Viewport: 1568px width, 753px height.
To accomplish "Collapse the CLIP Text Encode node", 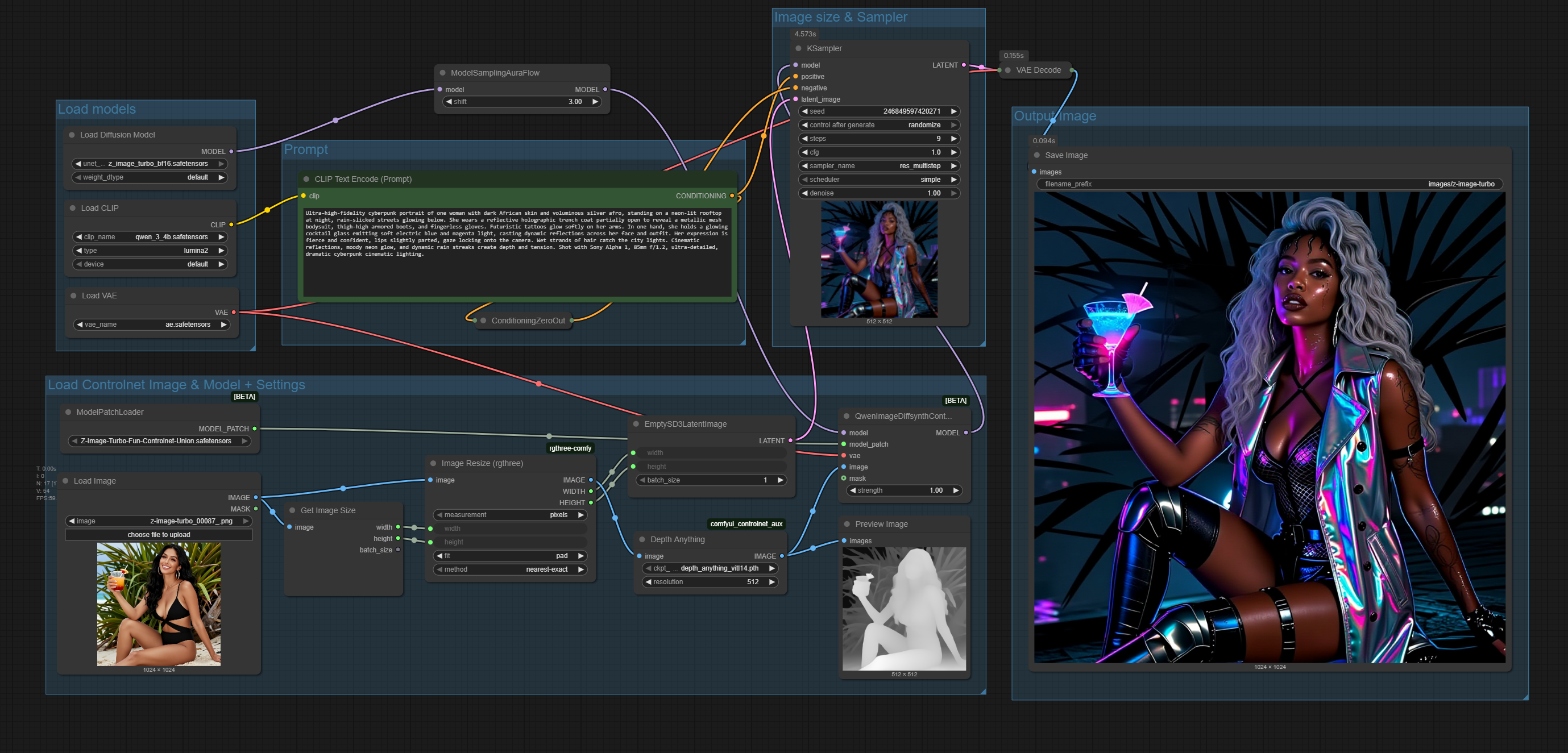I will coord(306,180).
